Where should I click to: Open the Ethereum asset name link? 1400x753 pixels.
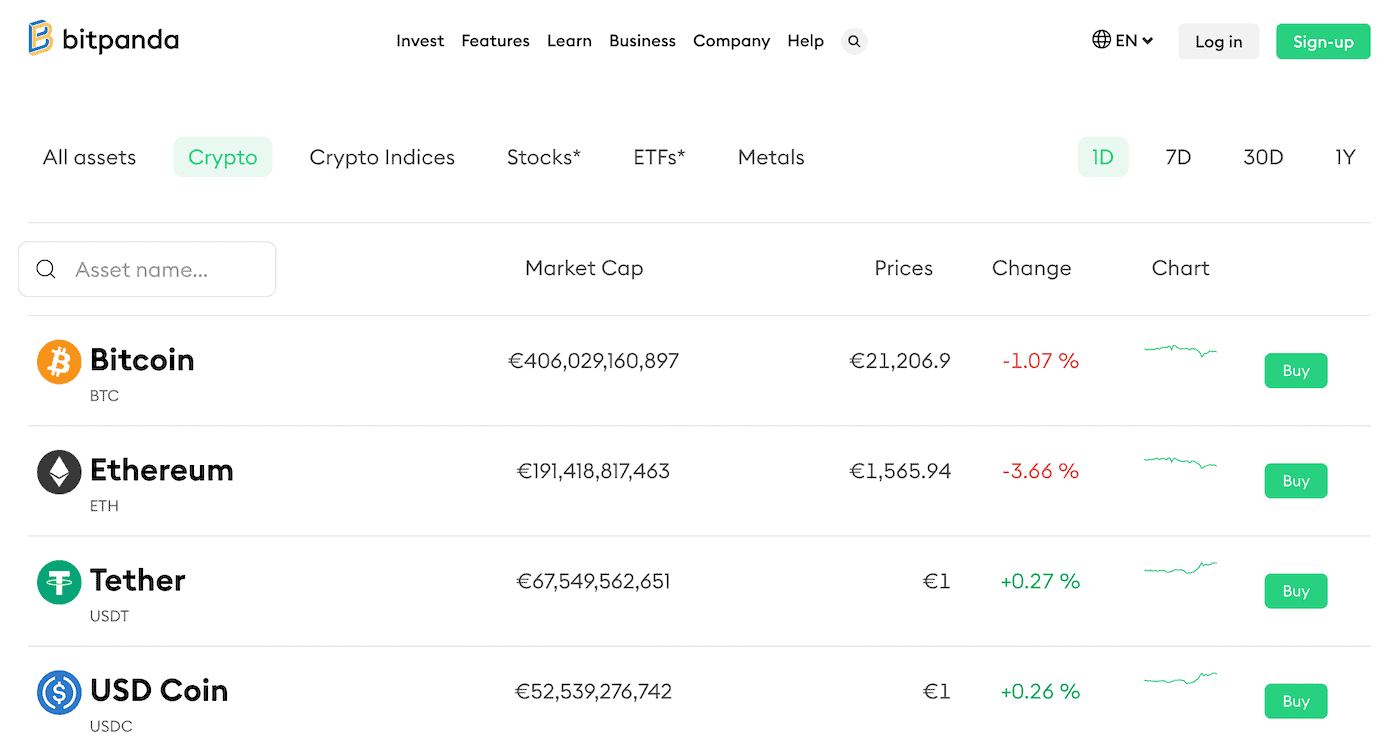click(x=162, y=470)
